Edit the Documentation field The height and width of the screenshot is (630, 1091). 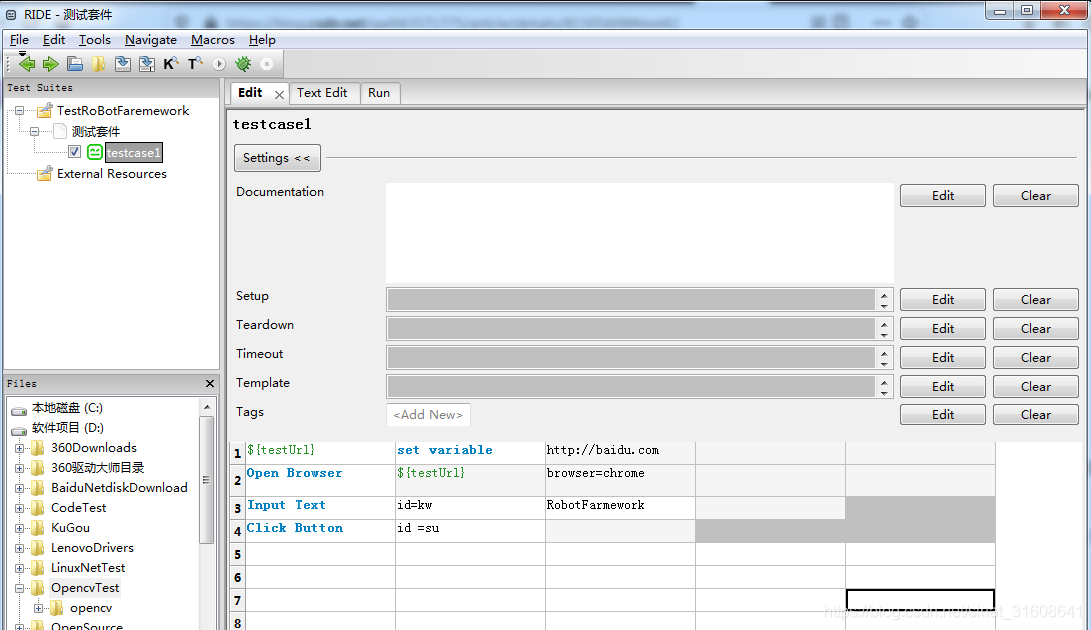coord(943,196)
